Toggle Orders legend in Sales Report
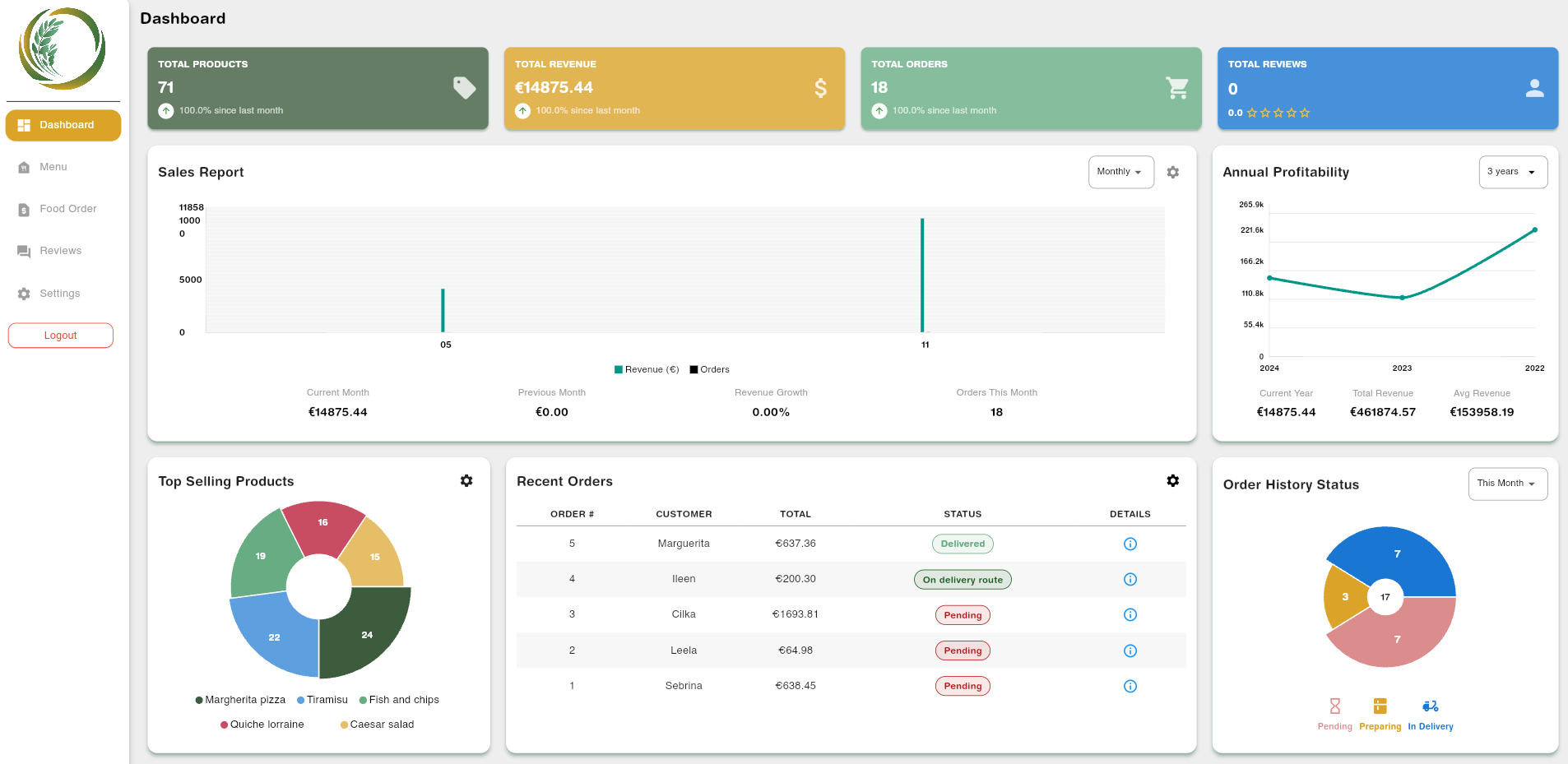Viewport: 1568px width, 764px height. tap(710, 369)
